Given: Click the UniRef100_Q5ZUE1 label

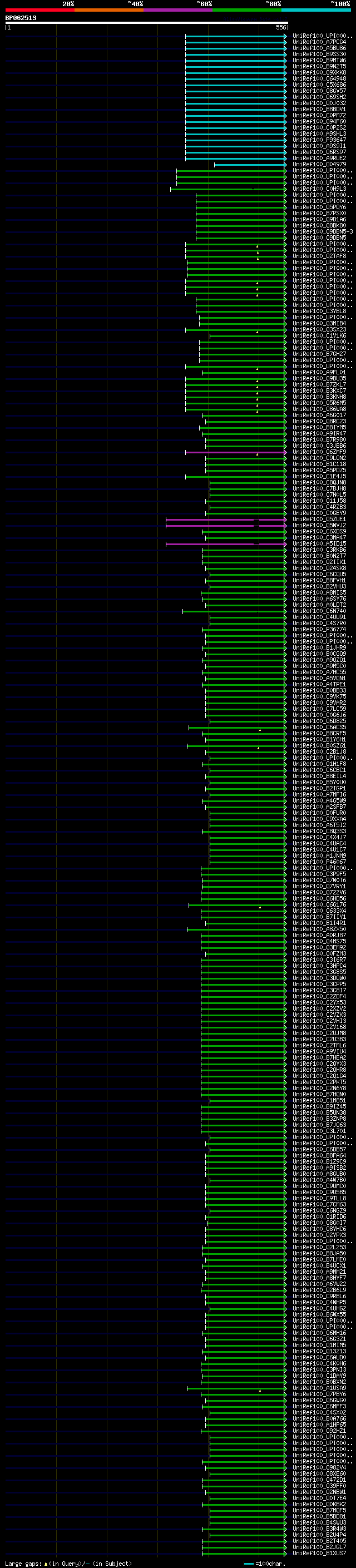Looking at the screenshot, I should tap(319, 519).
